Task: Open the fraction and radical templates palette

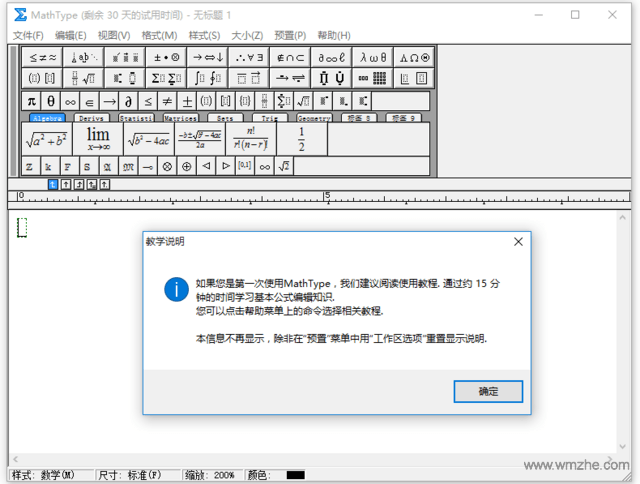Action: 84,78
